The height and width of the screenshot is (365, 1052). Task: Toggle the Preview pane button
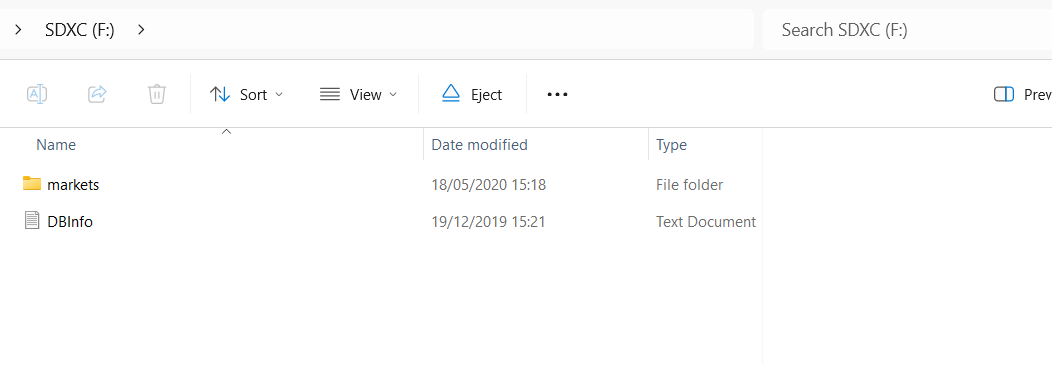pos(1022,95)
